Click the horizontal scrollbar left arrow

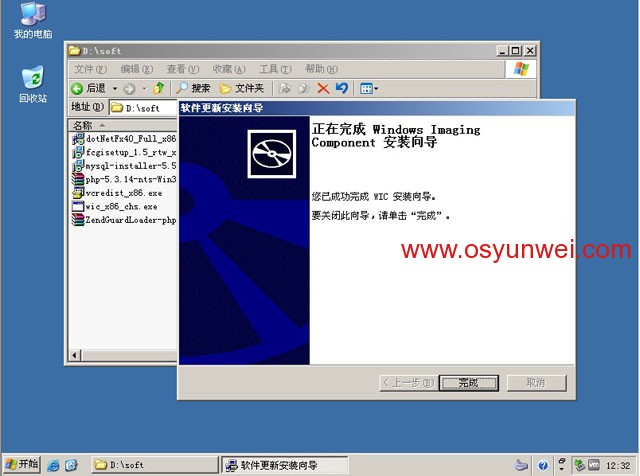[74, 355]
